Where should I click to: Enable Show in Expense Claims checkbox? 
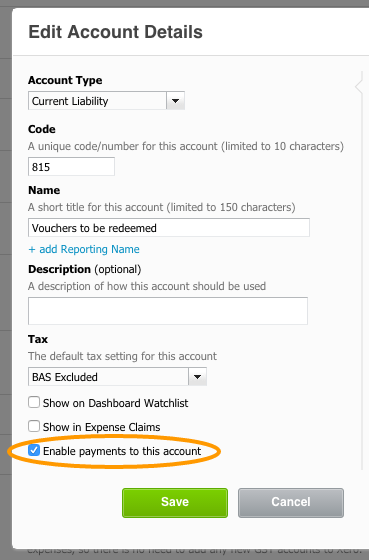(x=34, y=426)
